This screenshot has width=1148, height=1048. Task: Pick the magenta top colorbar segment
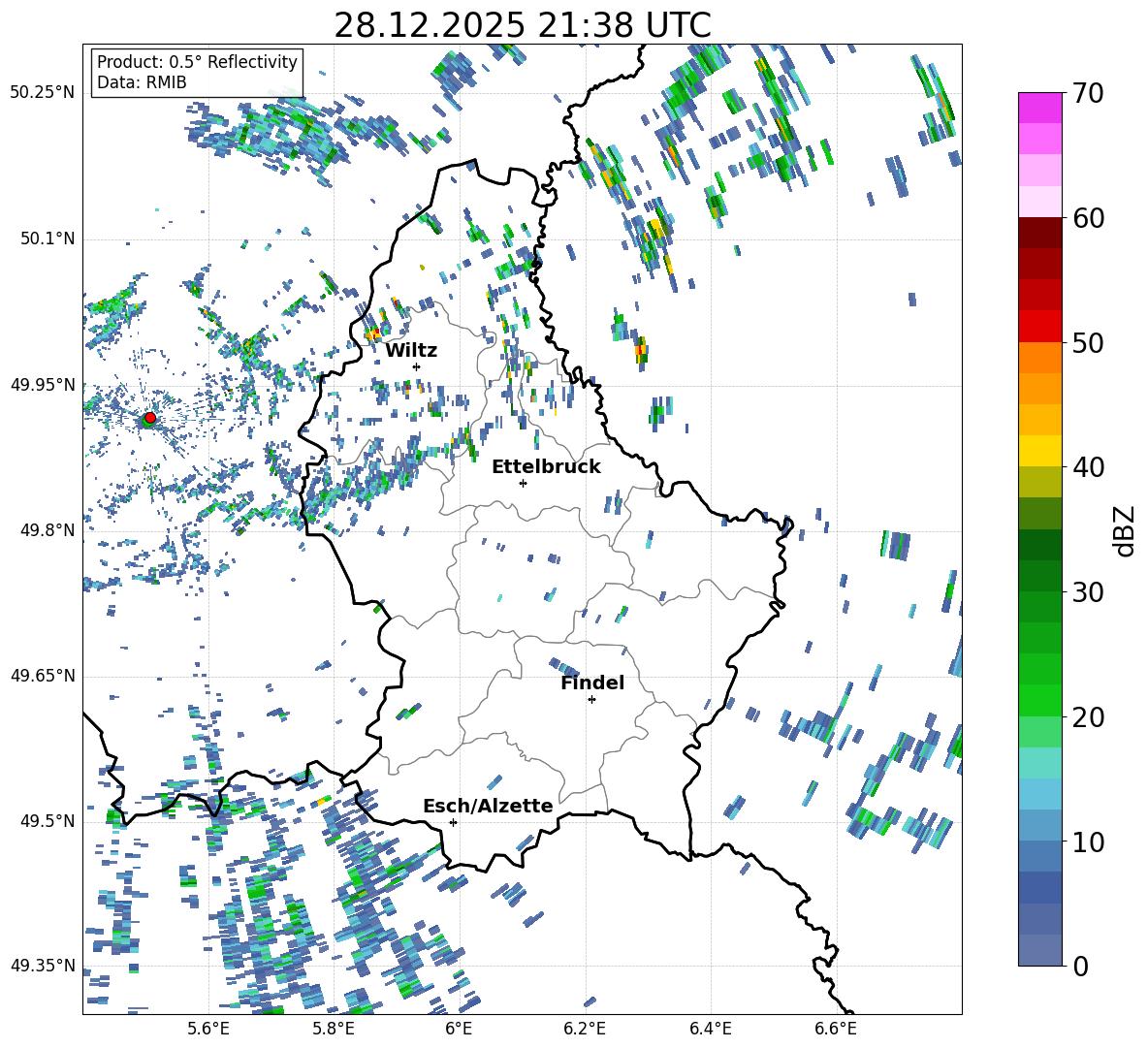click(1039, 108)
